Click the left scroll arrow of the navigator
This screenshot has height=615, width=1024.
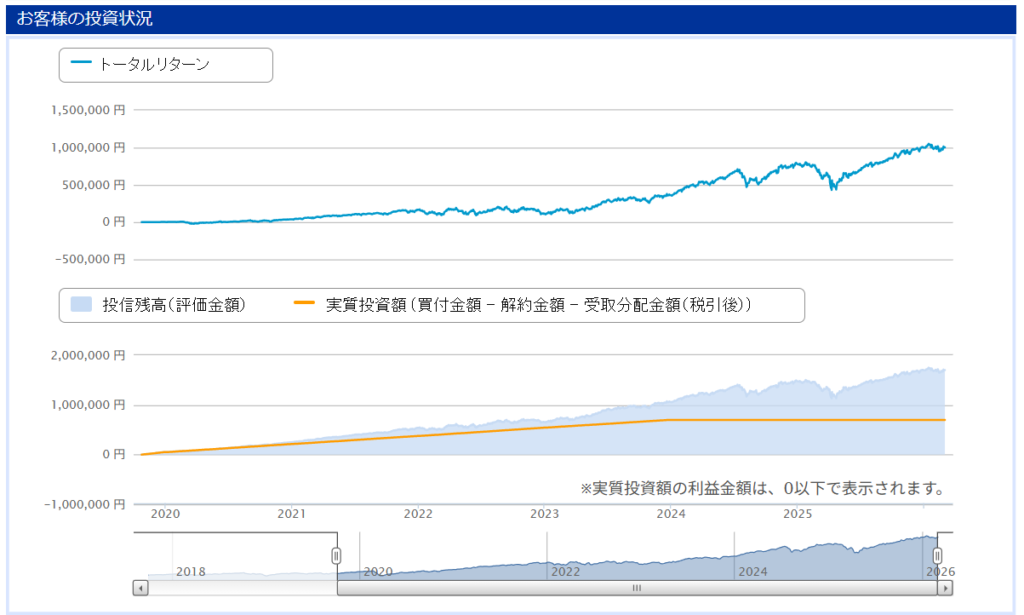click(x=141, y=588)
